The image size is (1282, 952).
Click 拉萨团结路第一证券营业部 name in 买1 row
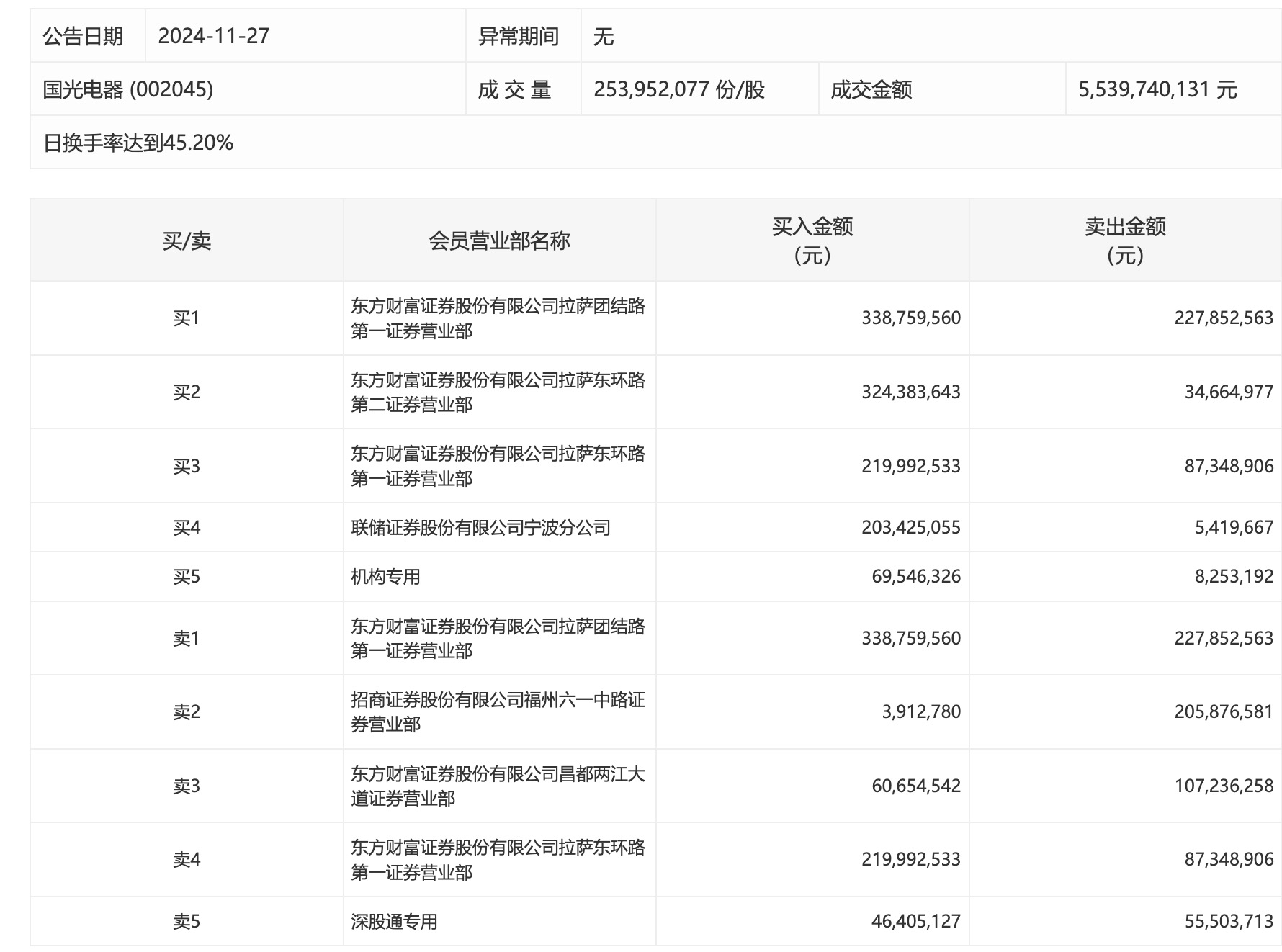coord(498,318)
